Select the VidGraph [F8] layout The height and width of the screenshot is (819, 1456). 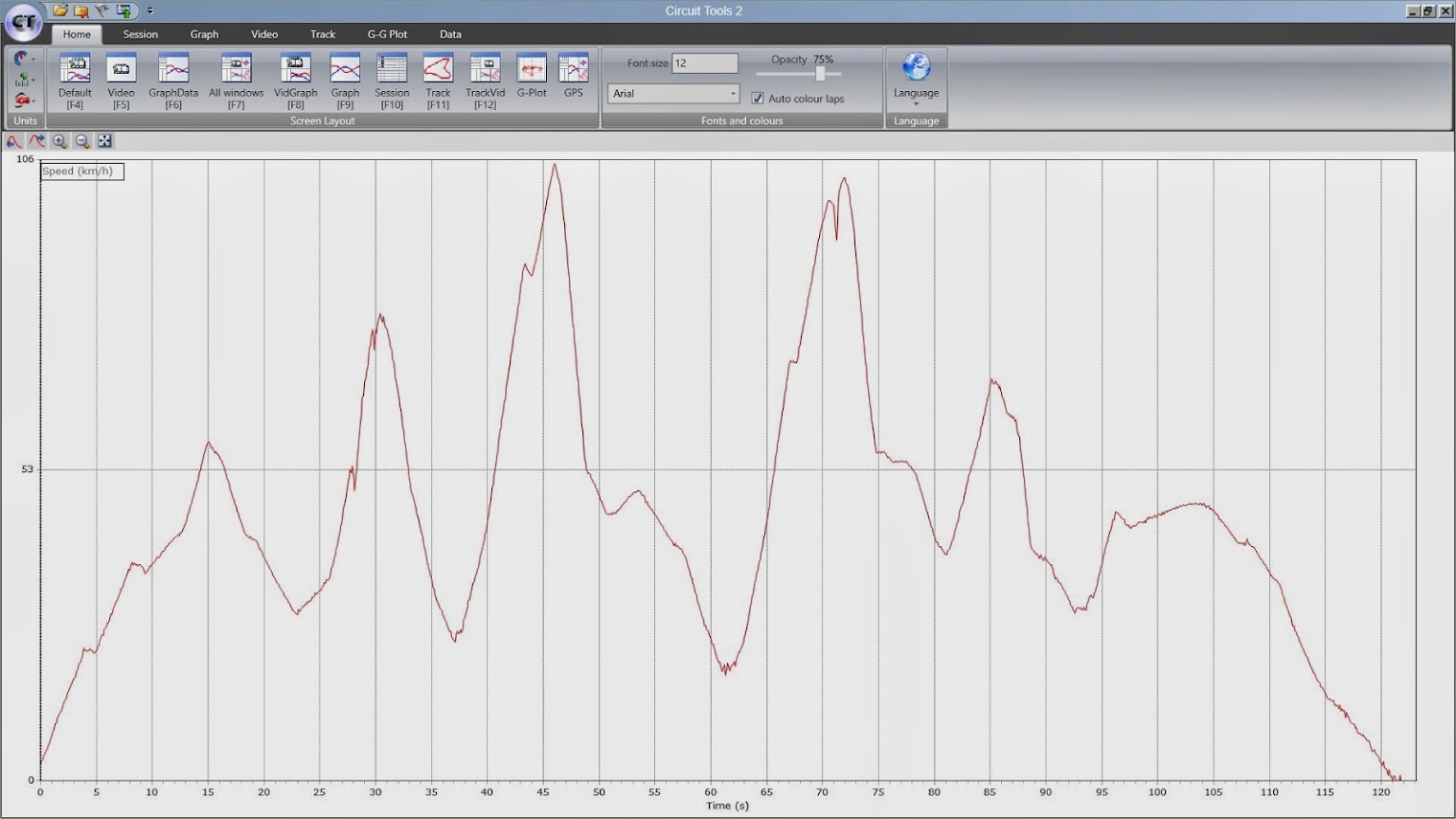tap(295, 82)
